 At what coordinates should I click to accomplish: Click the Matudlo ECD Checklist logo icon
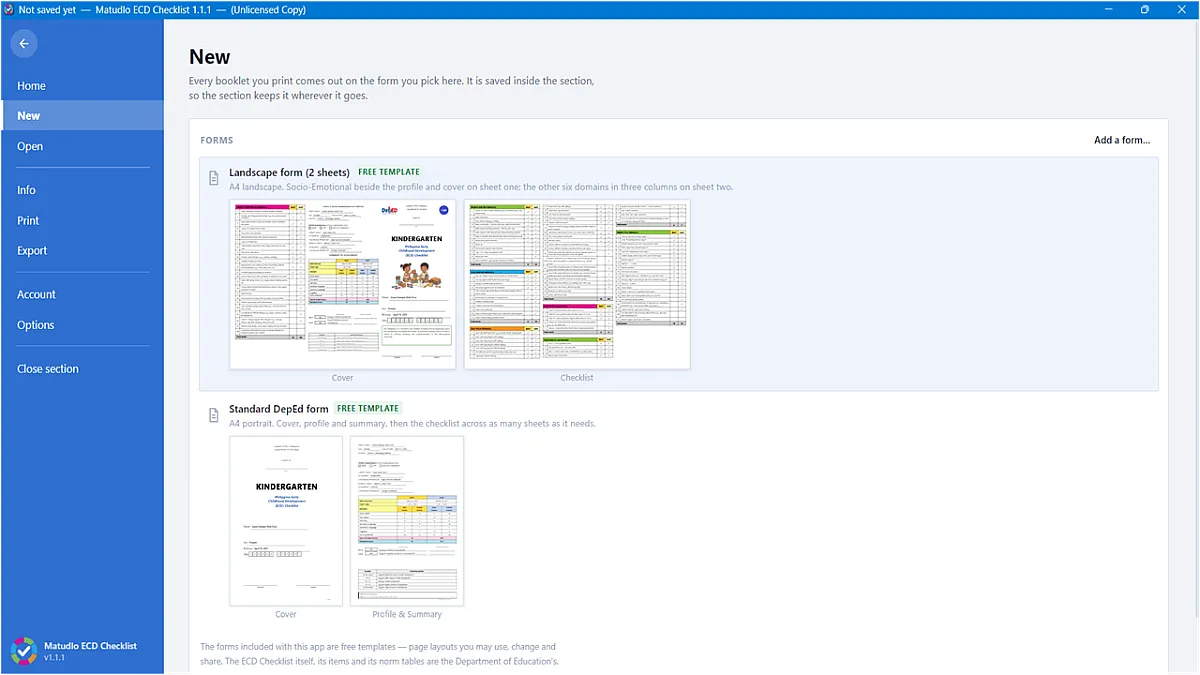coord(23,650)
